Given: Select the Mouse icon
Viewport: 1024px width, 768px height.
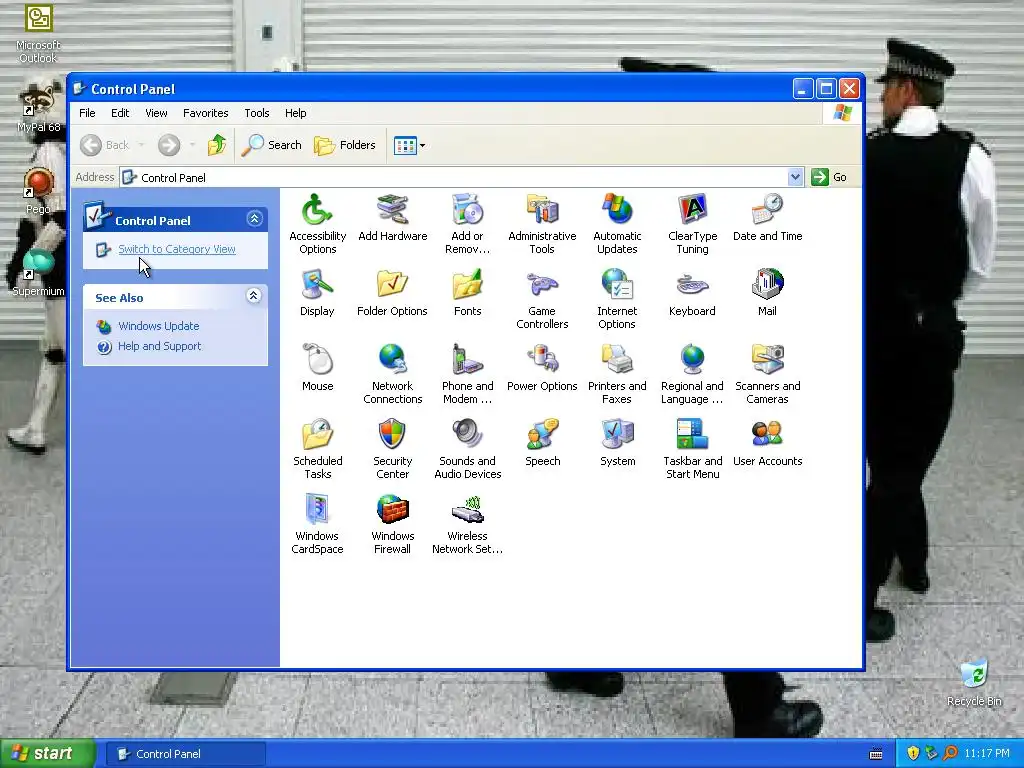Looking at the screenshot, I should click(317, 368).
